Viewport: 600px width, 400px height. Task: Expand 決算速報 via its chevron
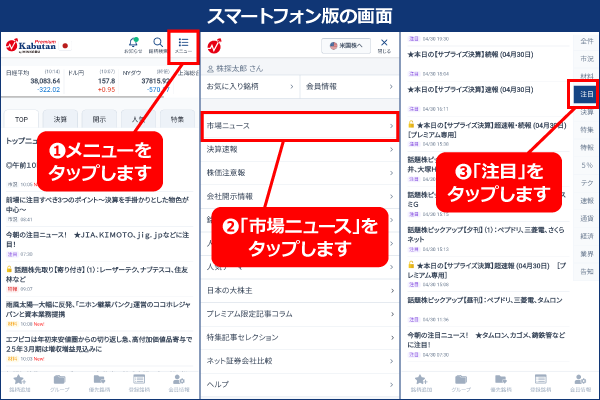click(x=391, y=149)
